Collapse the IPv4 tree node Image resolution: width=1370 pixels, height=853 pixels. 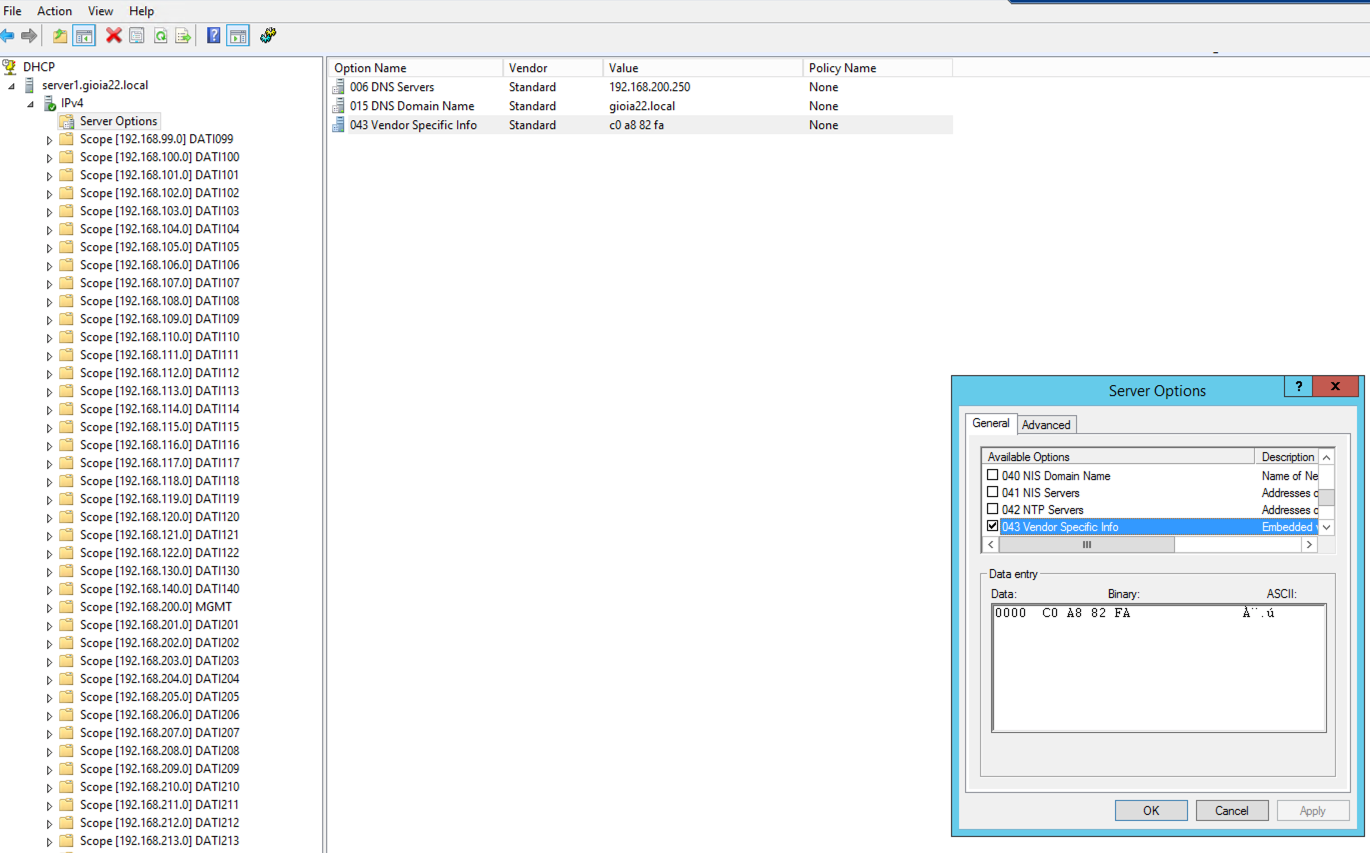[x=31, y=105]
